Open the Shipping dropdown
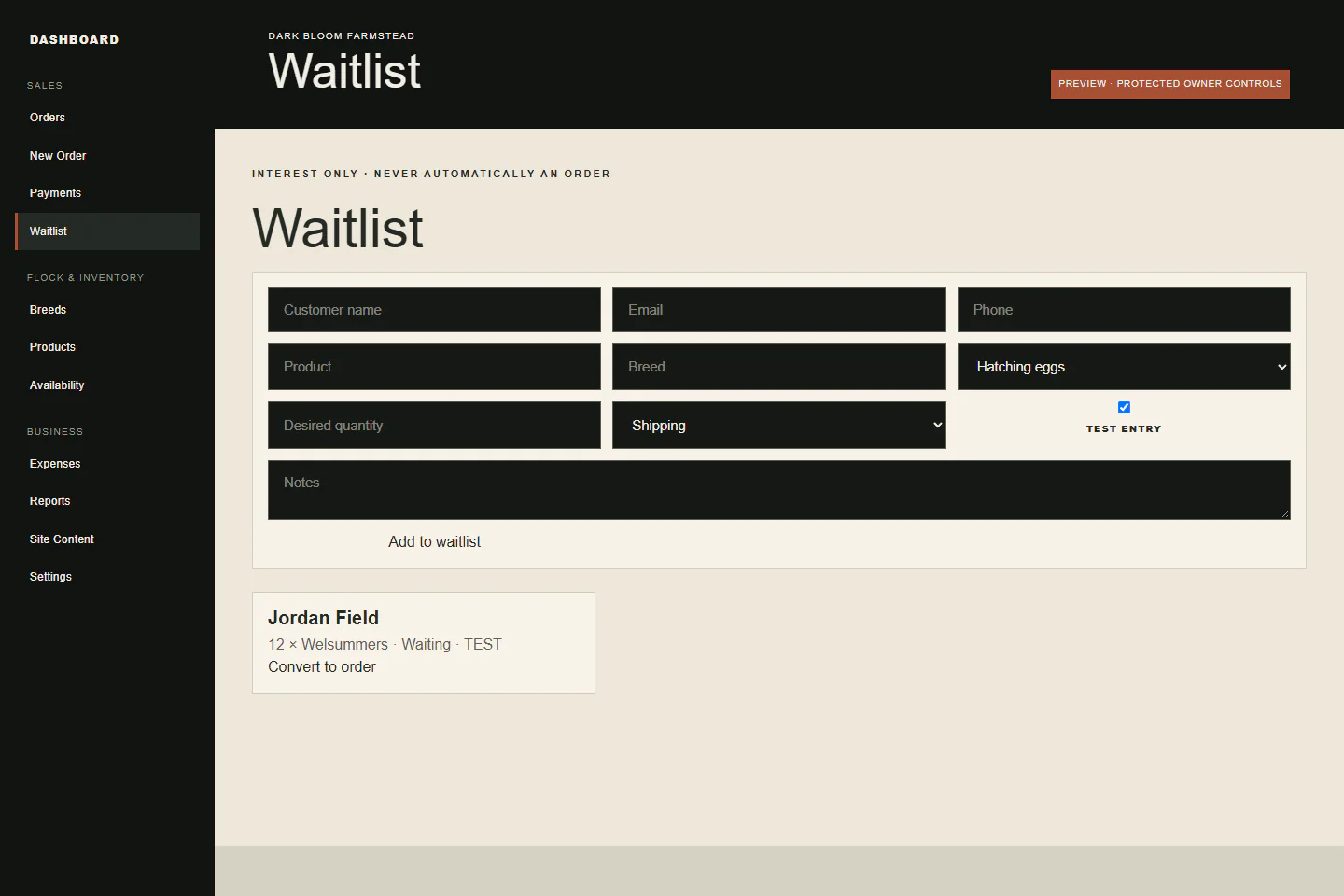 pos(778,426)
